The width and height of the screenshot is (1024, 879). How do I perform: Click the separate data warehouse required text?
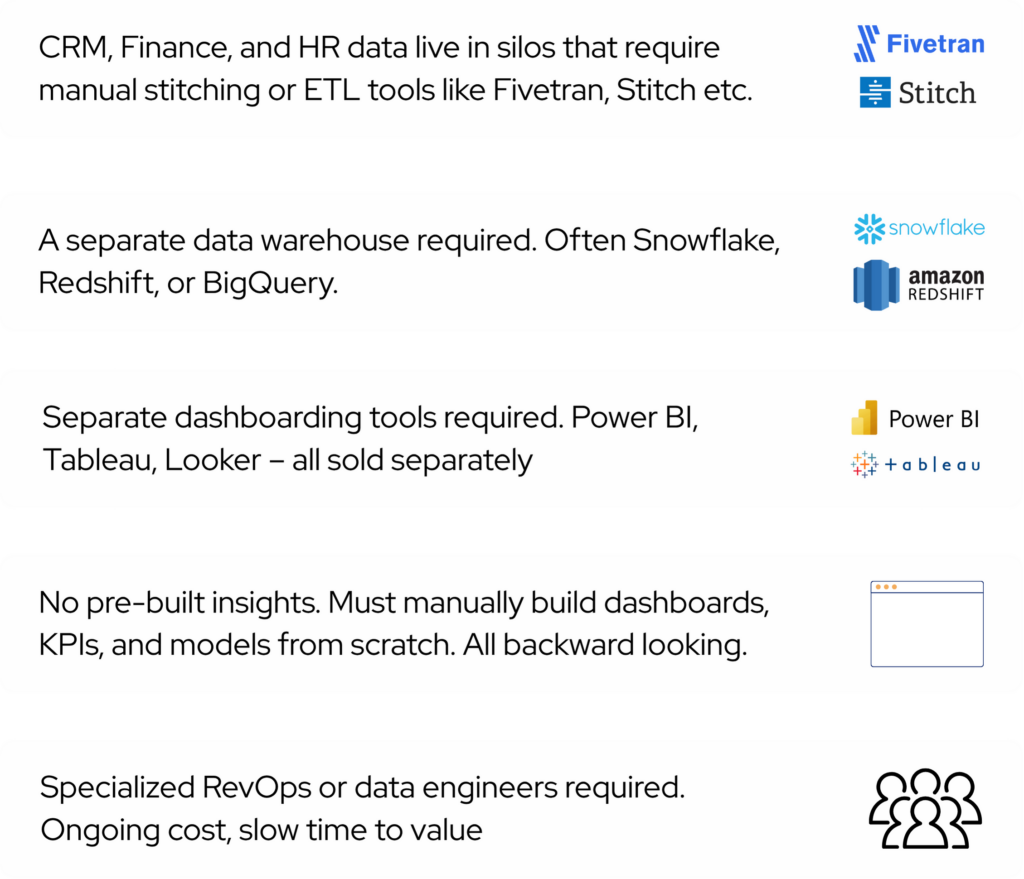(x=409, y=261)
